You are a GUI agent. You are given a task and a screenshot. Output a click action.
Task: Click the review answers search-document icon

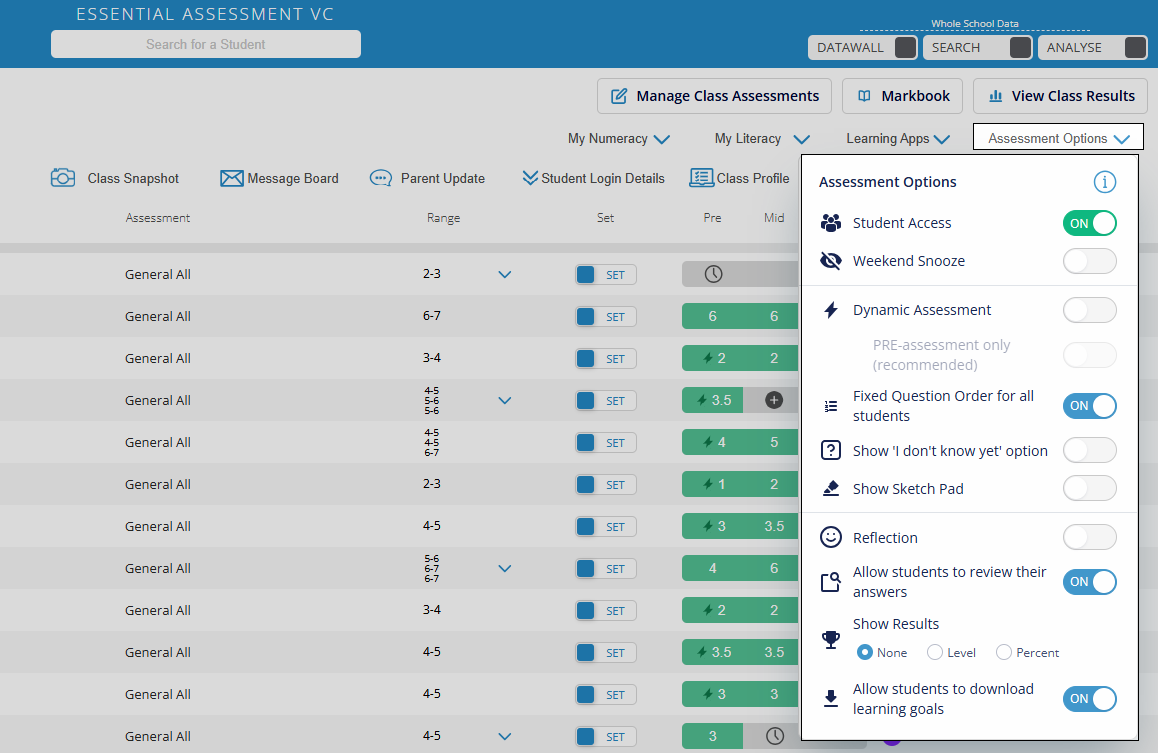pyautogui.click(x=831, y=582)
